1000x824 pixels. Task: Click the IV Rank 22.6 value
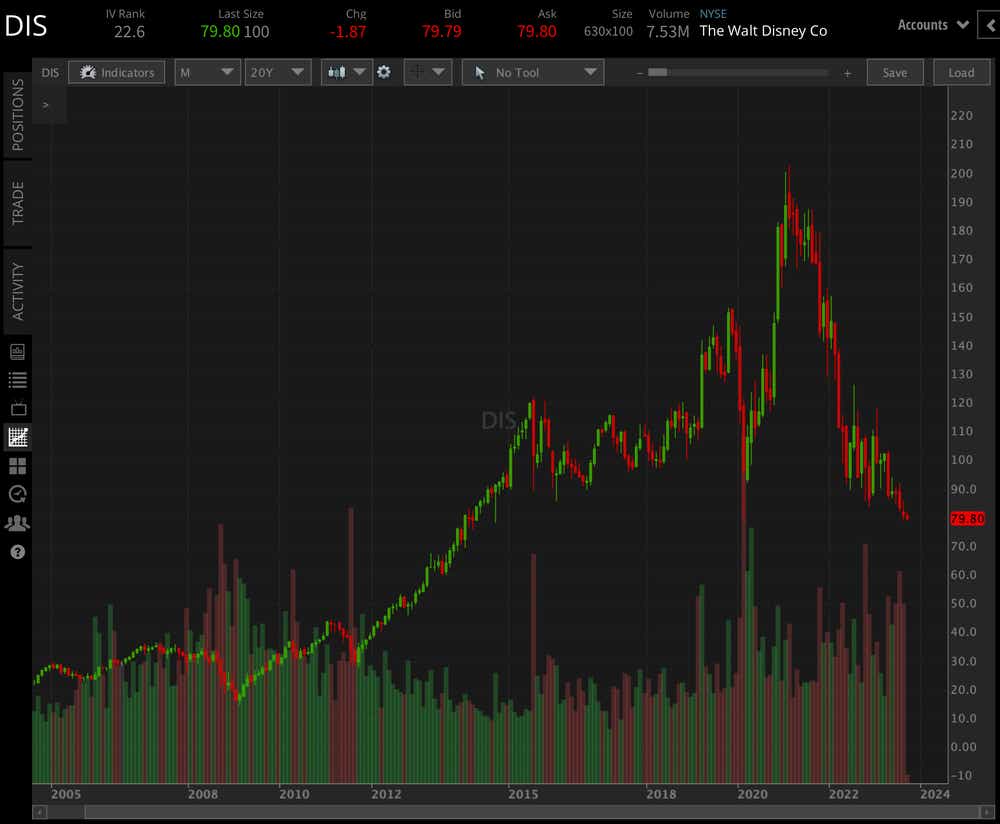(129, 31)
